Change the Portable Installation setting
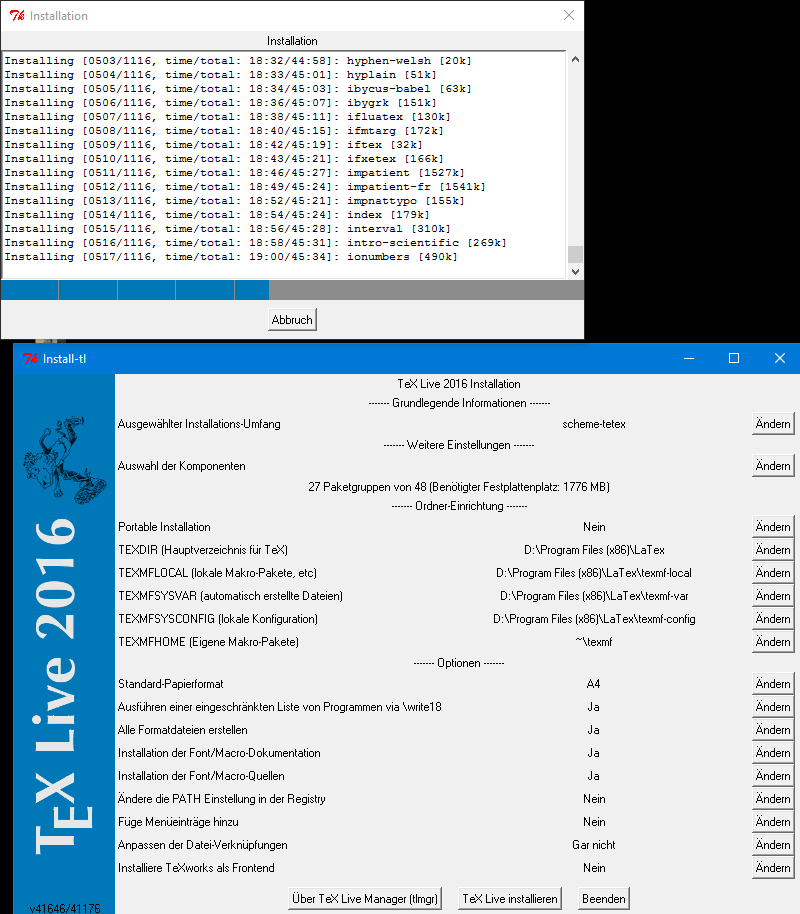This screenshot has width=800, height=914. [x=773, y=527]
